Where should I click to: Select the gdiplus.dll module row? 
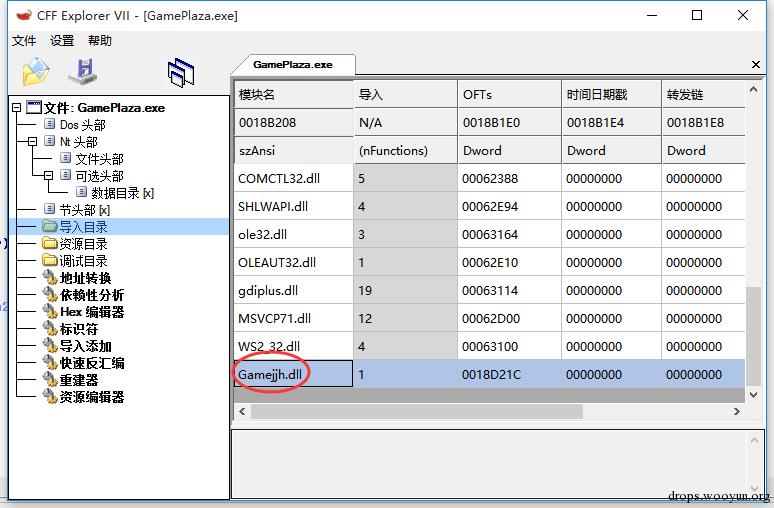(x=489, y=290)
